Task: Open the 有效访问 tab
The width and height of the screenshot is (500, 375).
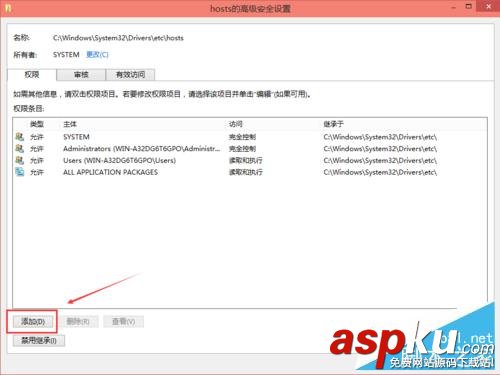Action: [130, 75]
